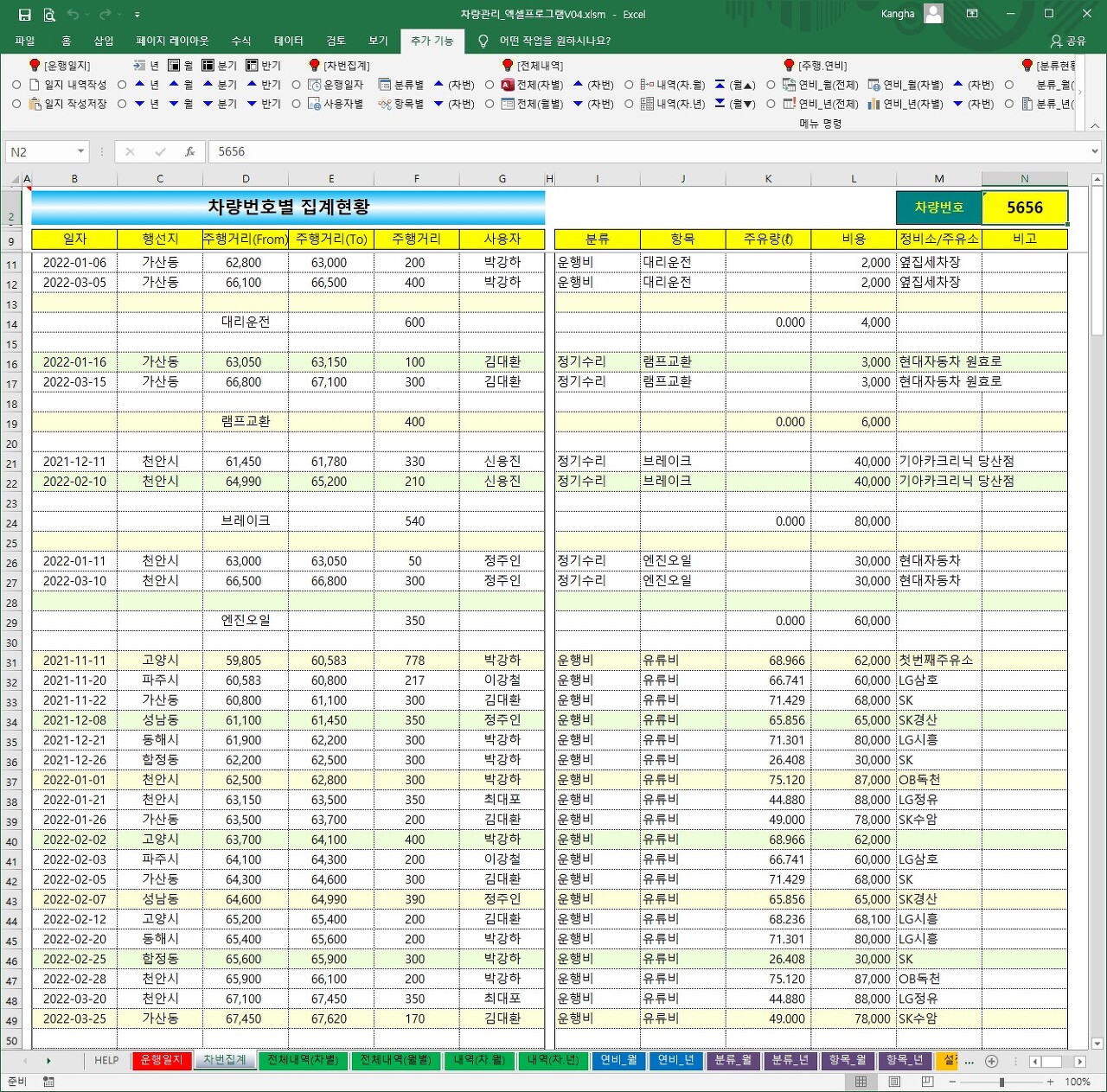1107x1092 pixels.
Task: Click the print preview icon beside Save
Action: tap(49, 15)
